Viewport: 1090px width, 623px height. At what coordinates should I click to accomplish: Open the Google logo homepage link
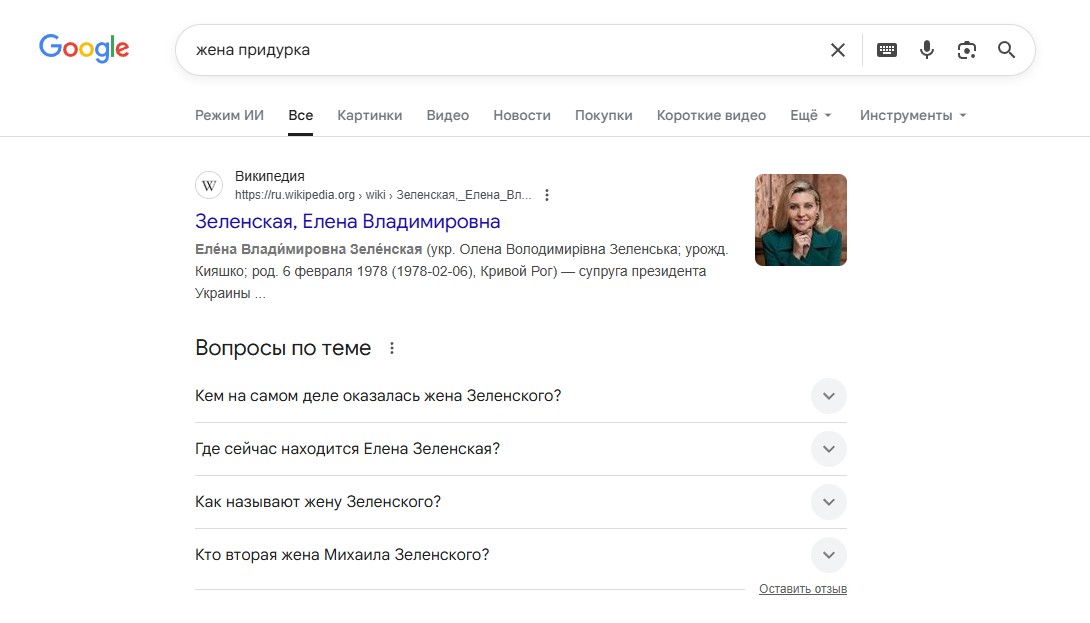point(84,48)
